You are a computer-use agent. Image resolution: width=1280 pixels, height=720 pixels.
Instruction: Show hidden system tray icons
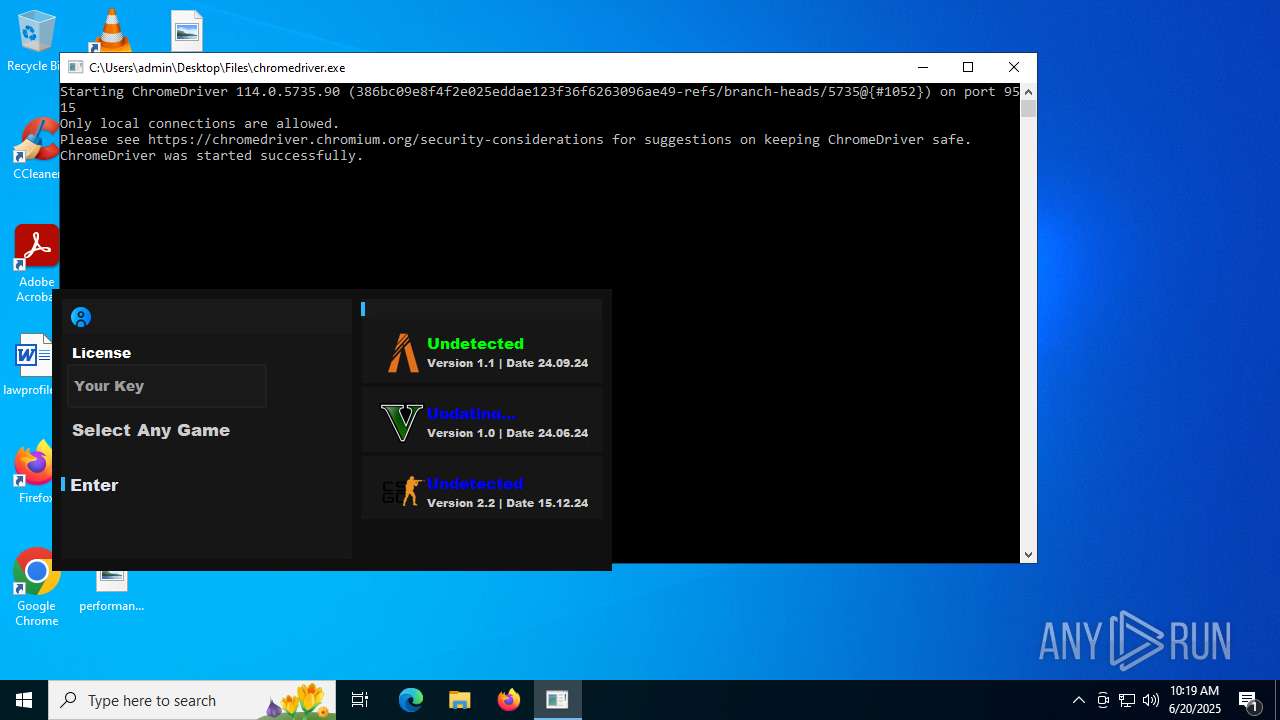click(x=1078, y=700)
